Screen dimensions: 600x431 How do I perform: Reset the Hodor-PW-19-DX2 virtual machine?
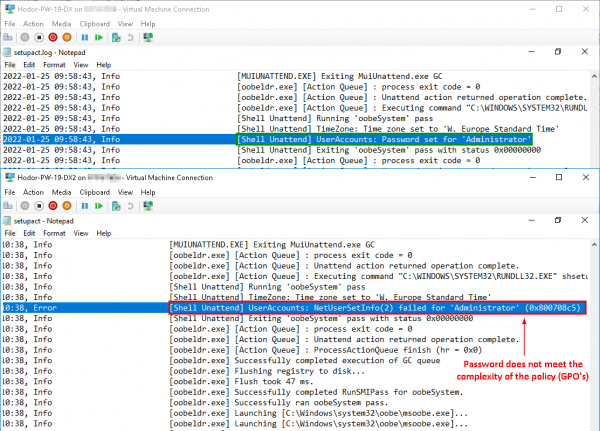99,206
